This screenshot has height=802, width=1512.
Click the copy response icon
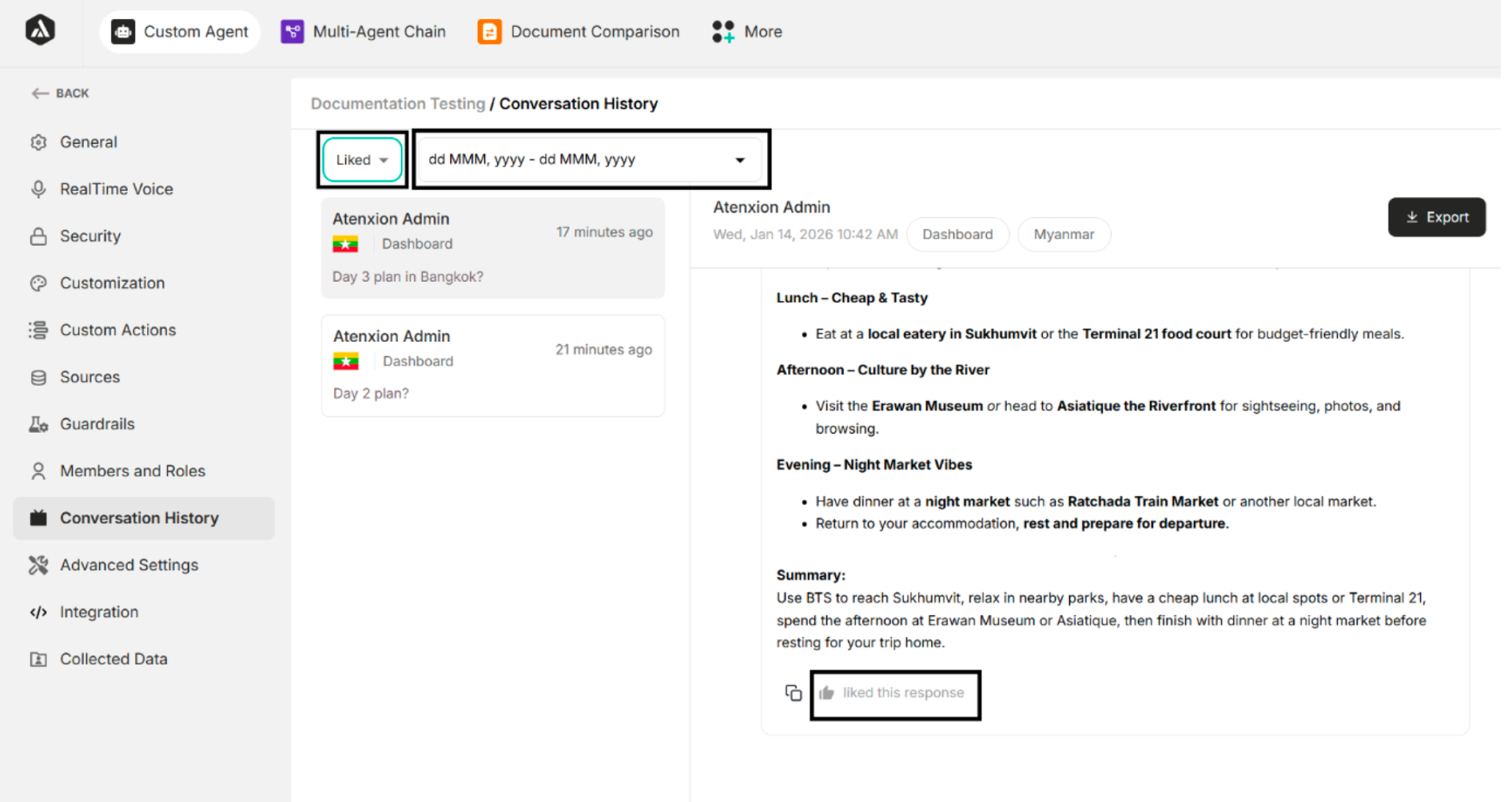point(793,693)
